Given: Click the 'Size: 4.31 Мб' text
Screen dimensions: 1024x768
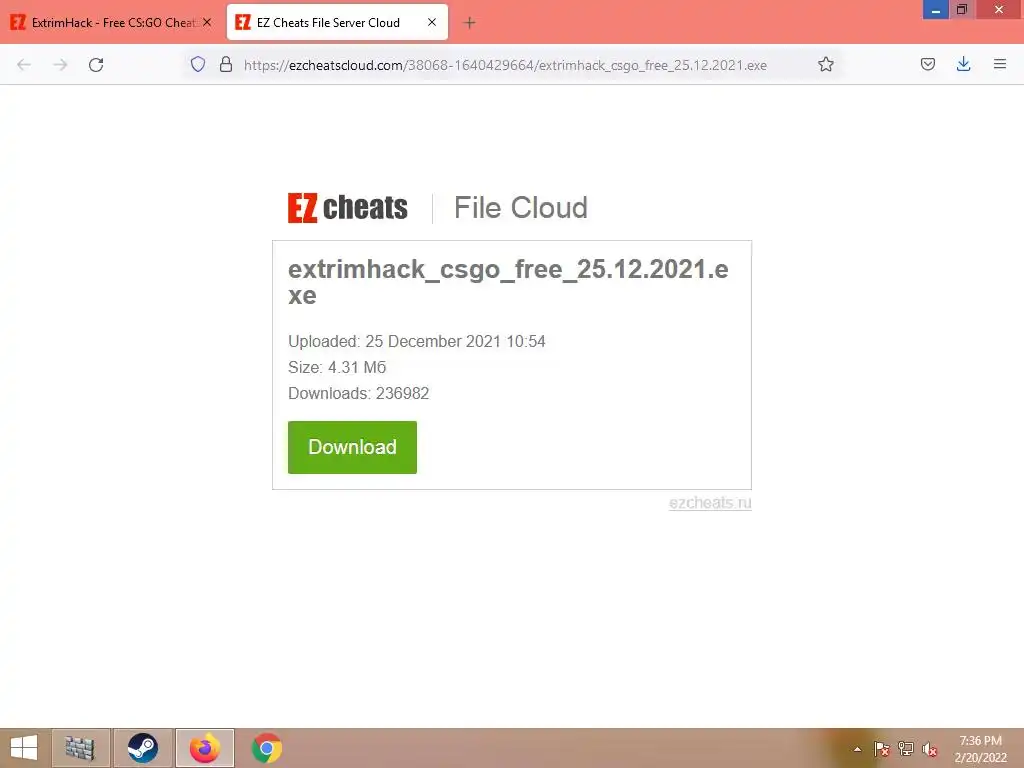Looking at the screenshot, I should (337, 368).
